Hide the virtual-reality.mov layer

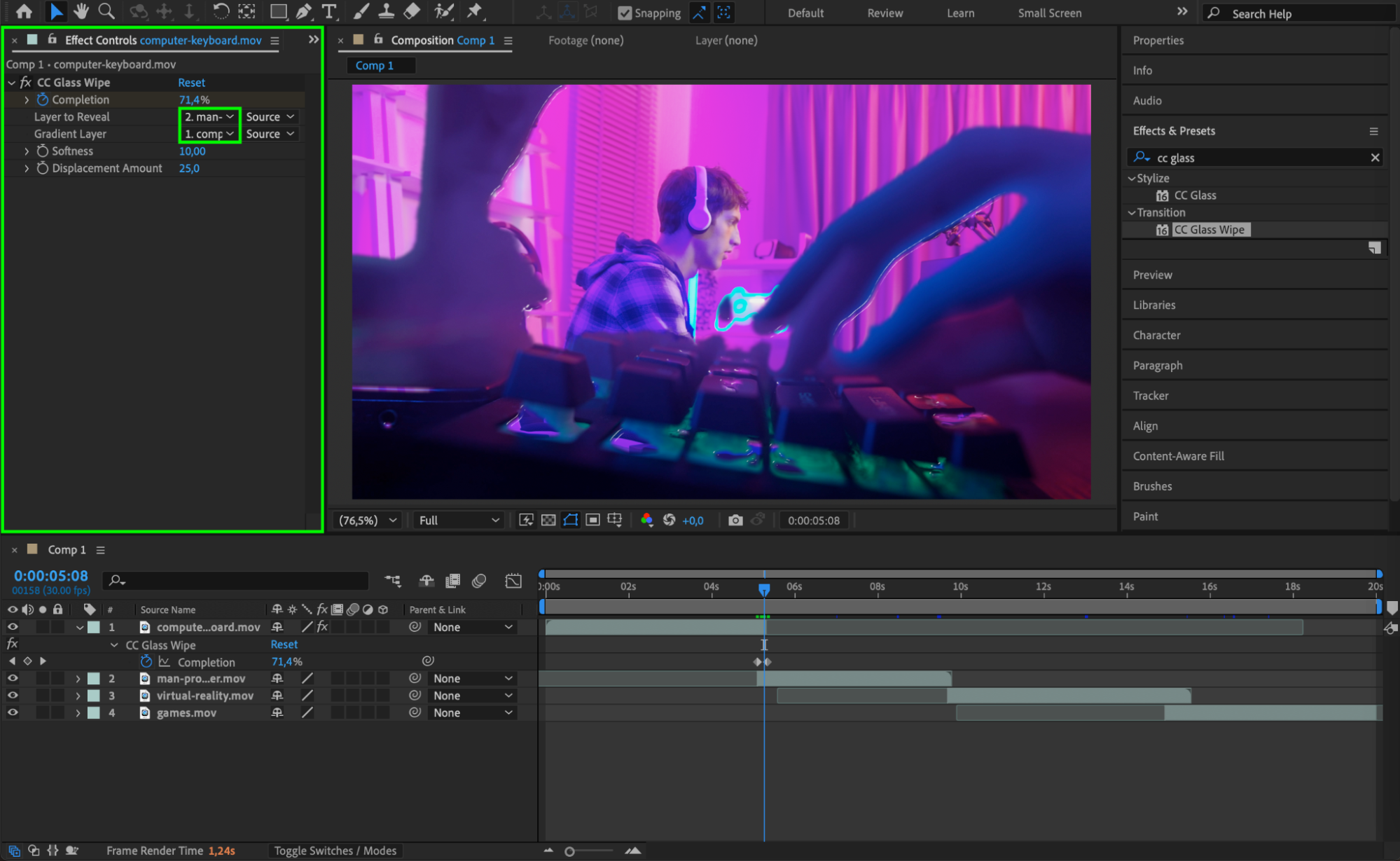tap(12, 696)
